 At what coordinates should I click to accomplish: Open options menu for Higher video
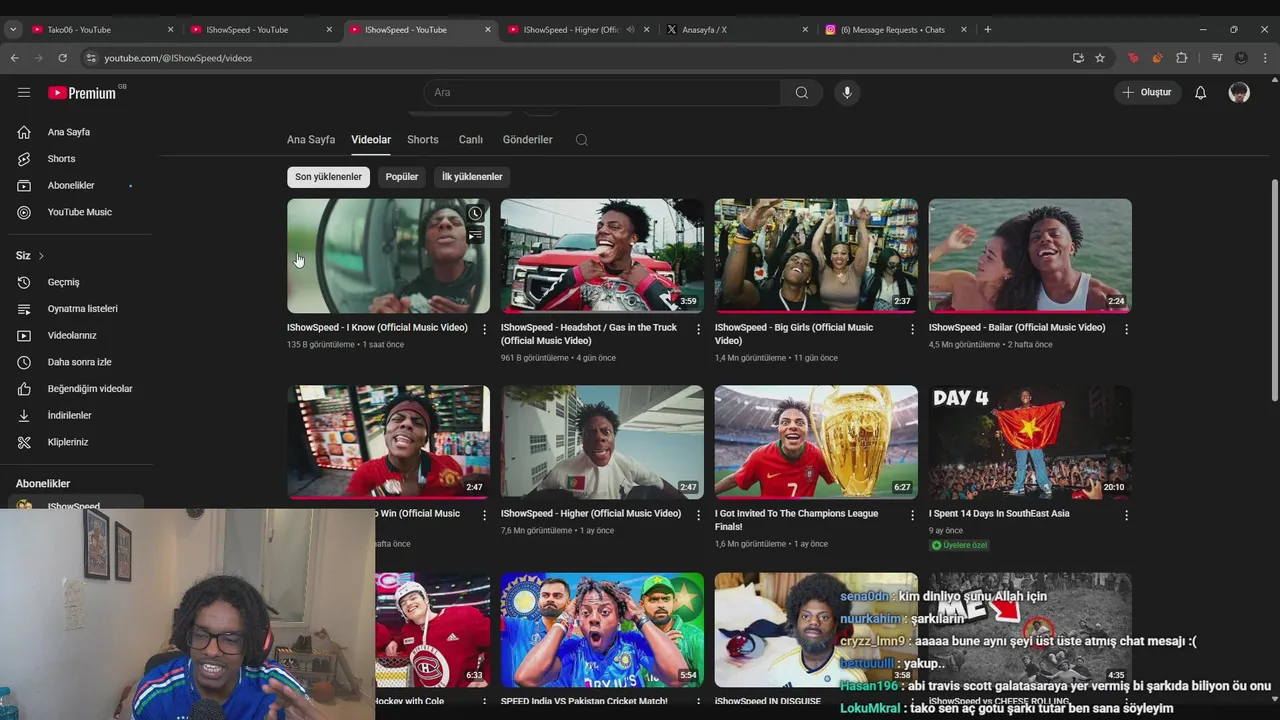pyautogui.click(x=699, y=515)
